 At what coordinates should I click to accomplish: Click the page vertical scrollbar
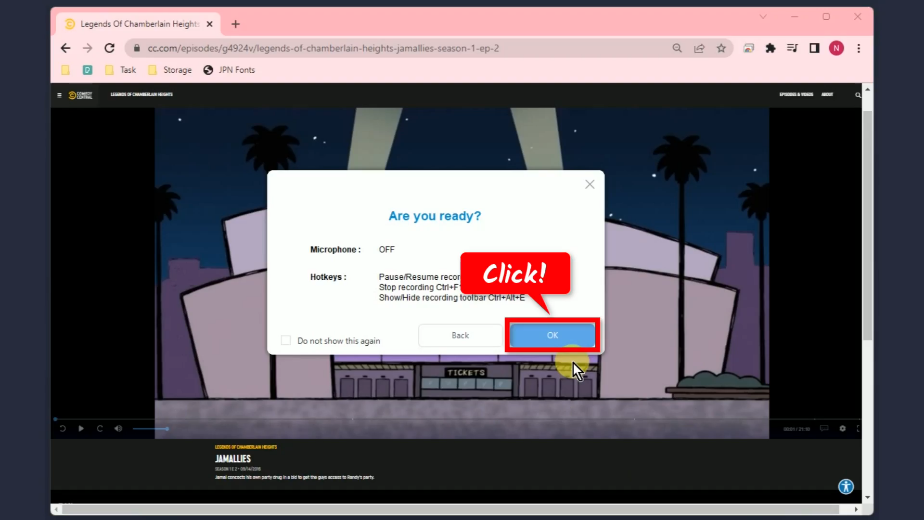tap(867, 224)
